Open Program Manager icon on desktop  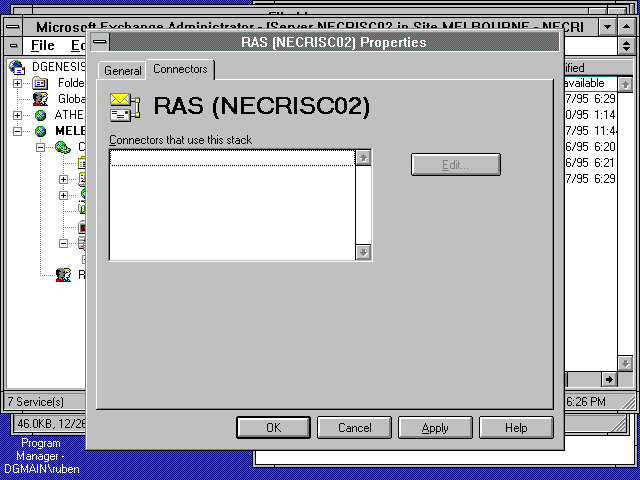[x=41, y=456]
